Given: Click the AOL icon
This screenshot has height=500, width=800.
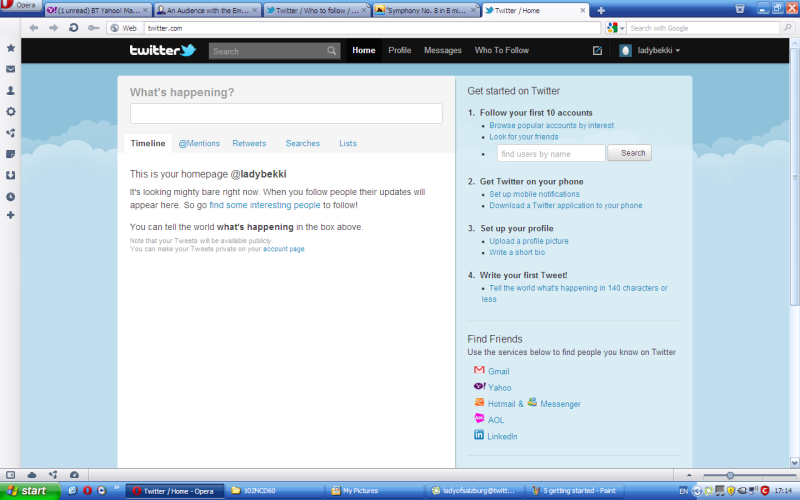Looking at the screenshot, I should pos(479,418).
